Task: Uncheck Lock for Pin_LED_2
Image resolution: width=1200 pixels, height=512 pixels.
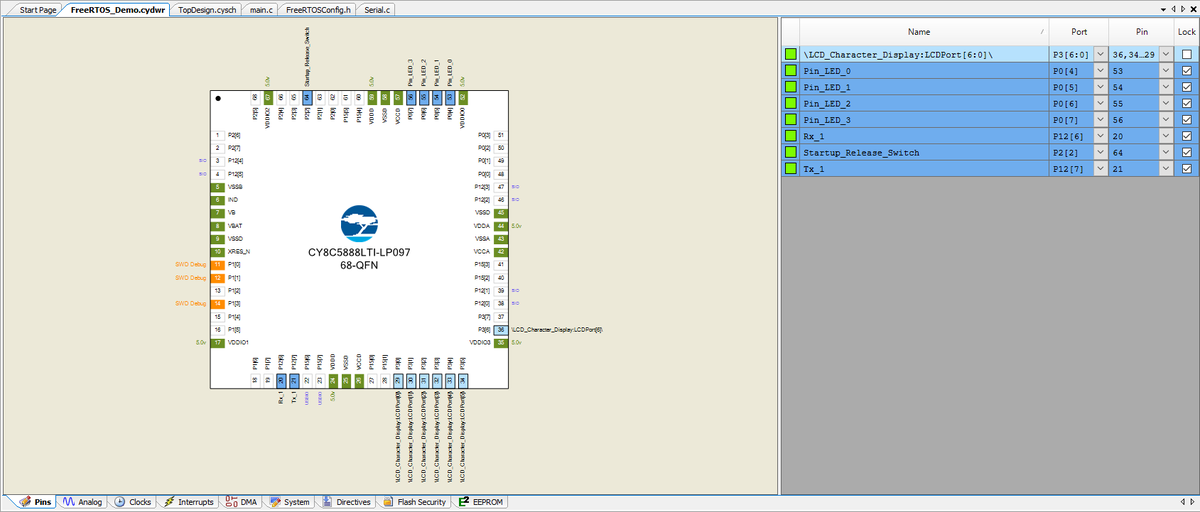Action: point(1186,103)
